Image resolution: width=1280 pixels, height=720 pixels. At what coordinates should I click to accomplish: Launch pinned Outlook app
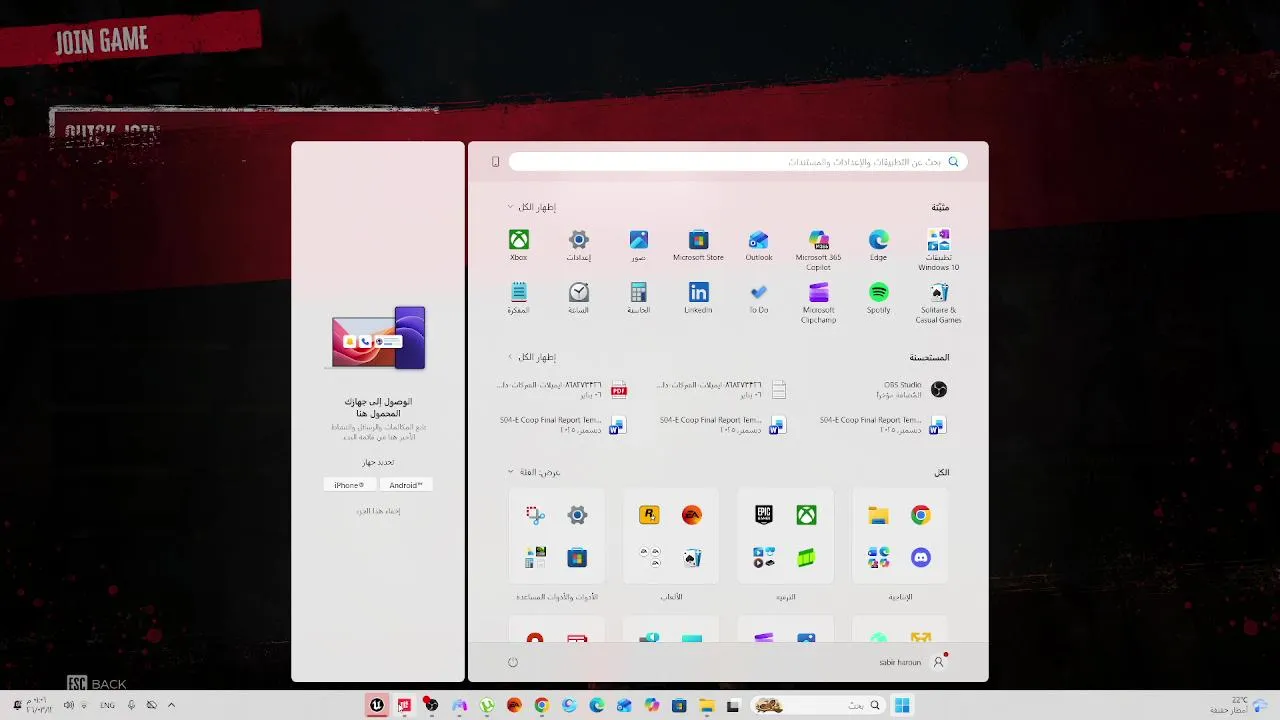(x=759, y=245)
